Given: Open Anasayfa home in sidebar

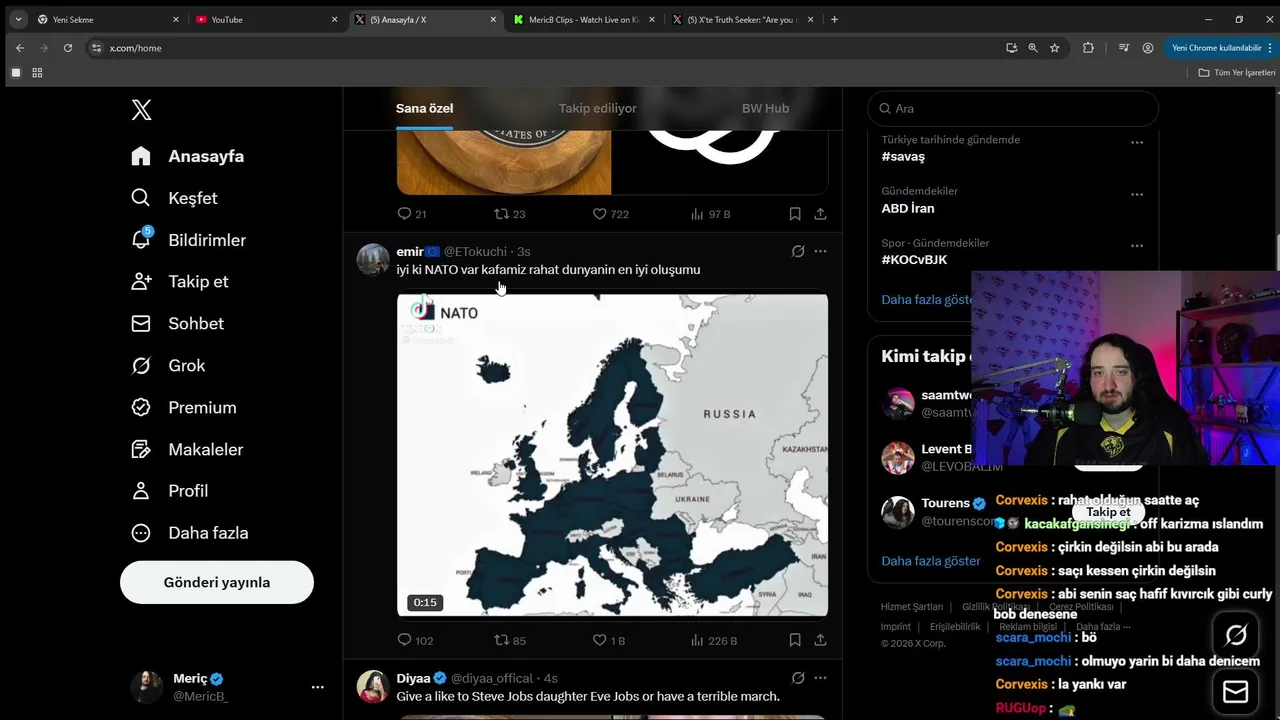Looking at the screenshot, I should point(188,156).
